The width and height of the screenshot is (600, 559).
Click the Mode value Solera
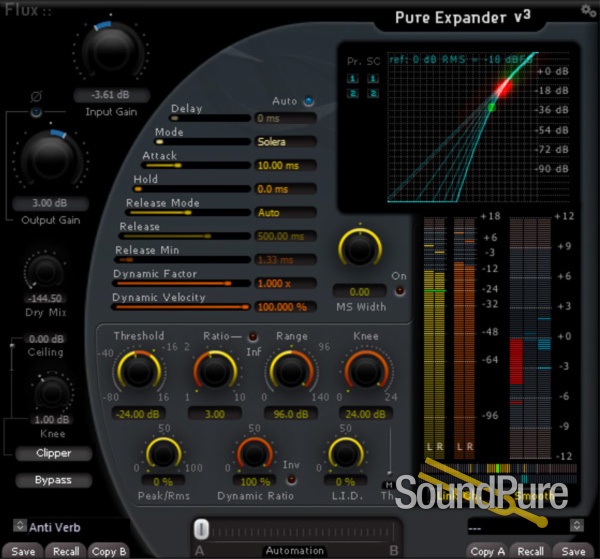point(285,142)
